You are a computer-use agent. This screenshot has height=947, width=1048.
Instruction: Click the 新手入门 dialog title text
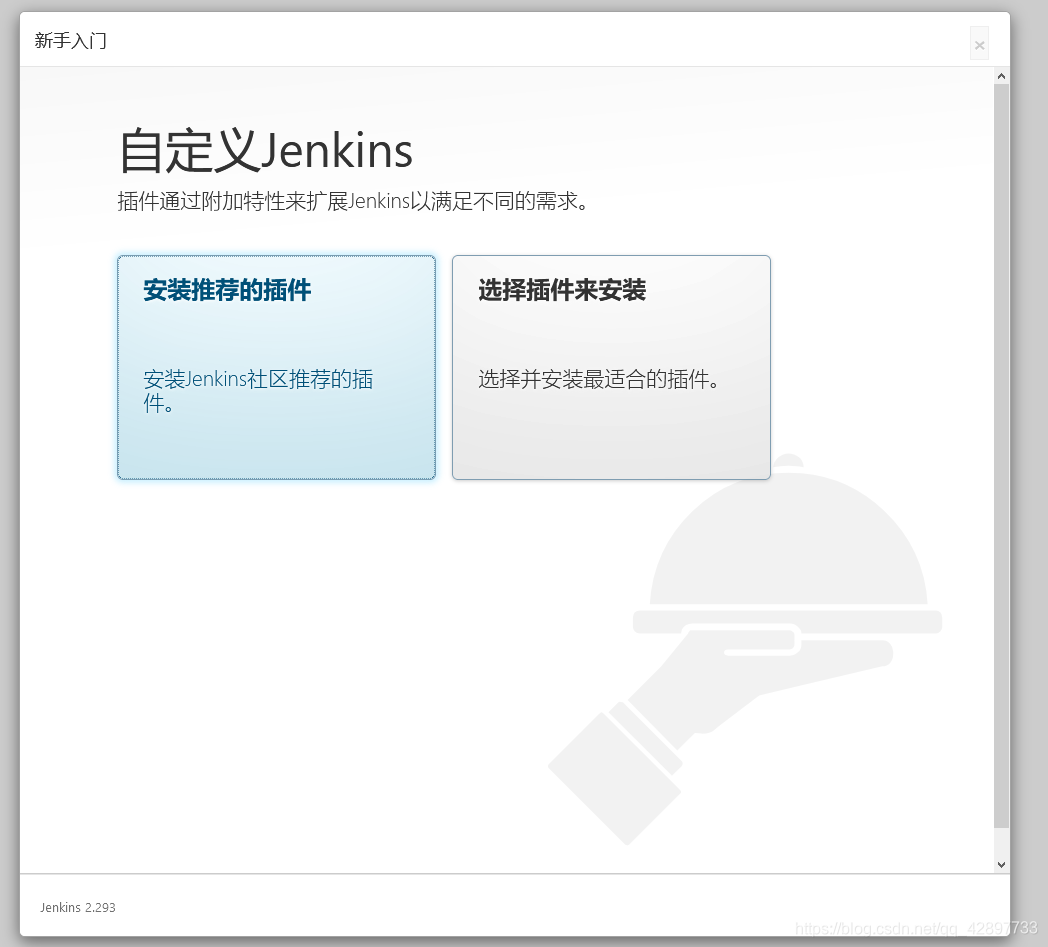coord(70,41)
